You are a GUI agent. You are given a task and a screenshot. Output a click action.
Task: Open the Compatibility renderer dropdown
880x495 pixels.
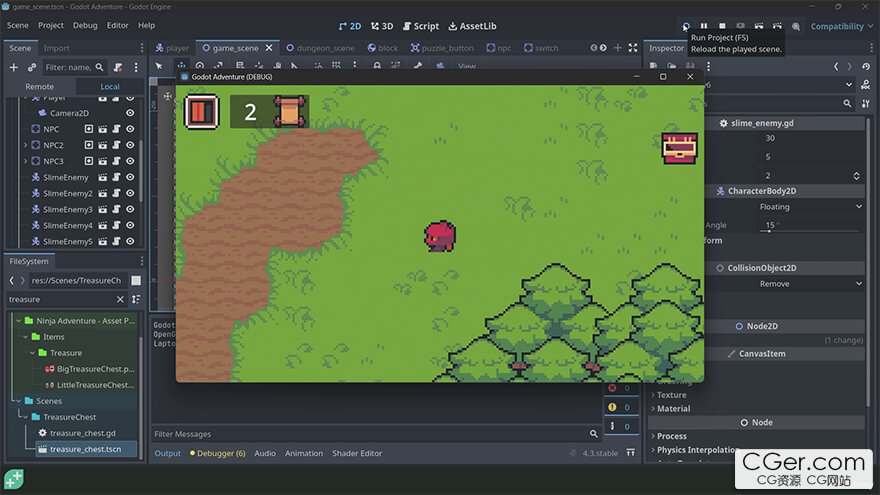[841, 26]
